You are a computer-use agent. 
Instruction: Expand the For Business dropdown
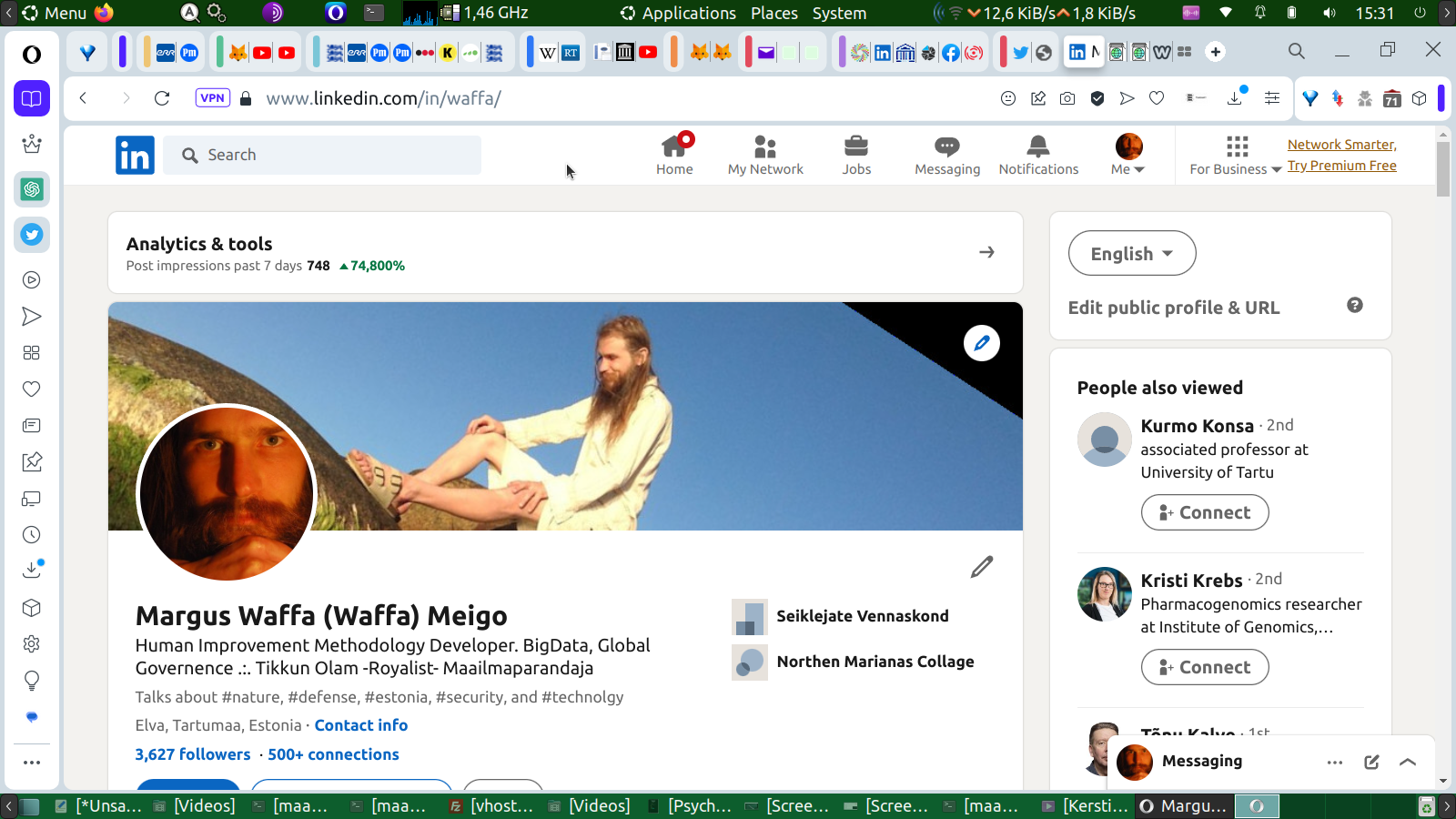pos(1236,155)
